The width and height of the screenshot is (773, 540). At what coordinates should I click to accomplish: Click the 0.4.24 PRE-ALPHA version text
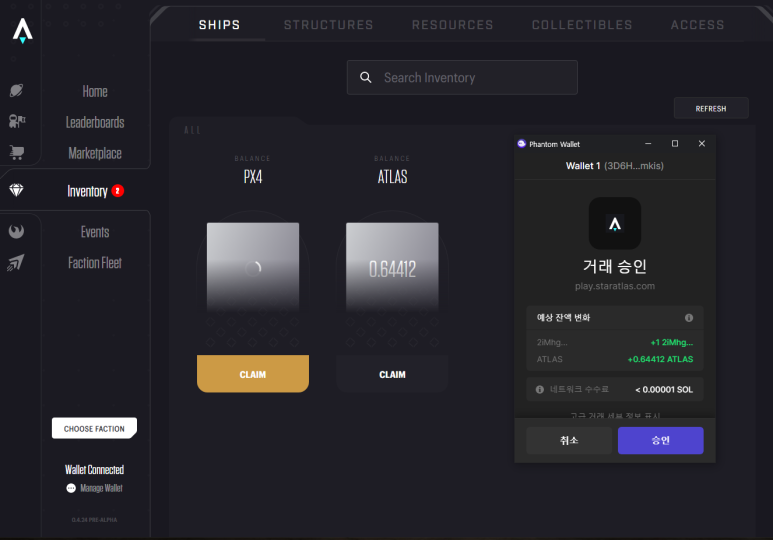tap(94, 520)
